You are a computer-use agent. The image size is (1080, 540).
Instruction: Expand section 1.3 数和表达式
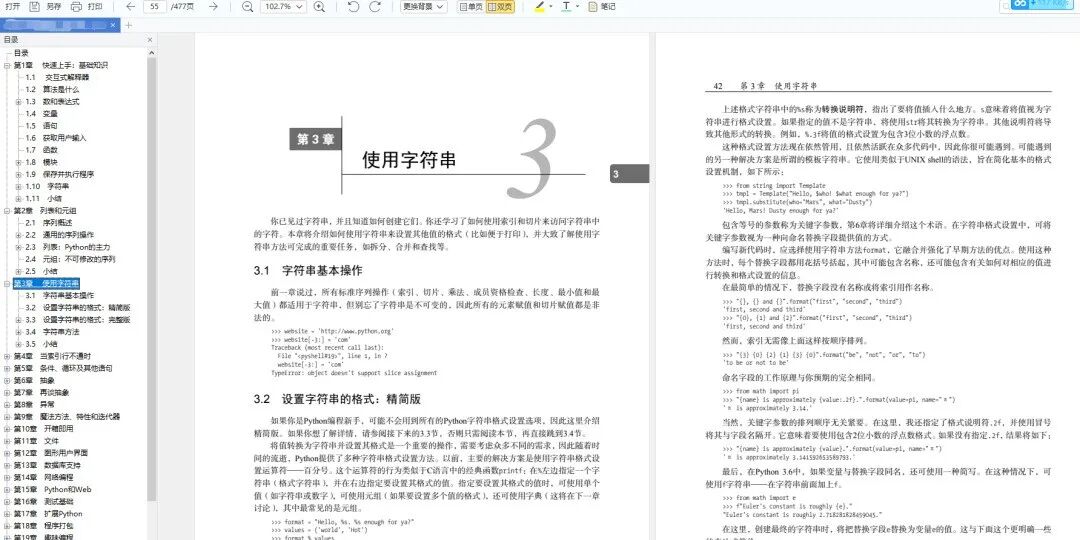tap(19, 101)
